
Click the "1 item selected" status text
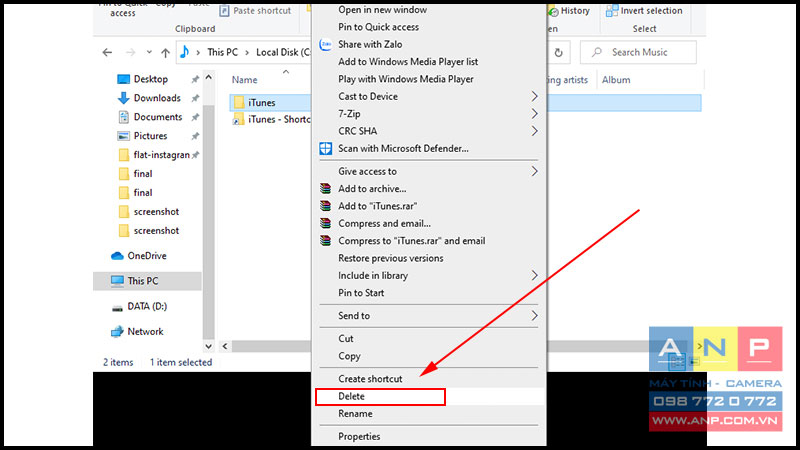click(181, 362)
